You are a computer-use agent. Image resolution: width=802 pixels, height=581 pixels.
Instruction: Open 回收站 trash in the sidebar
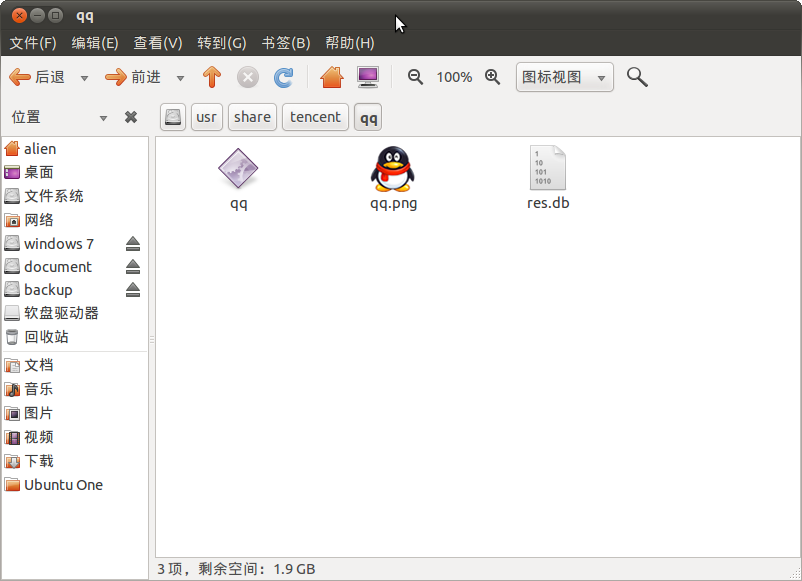75,337
